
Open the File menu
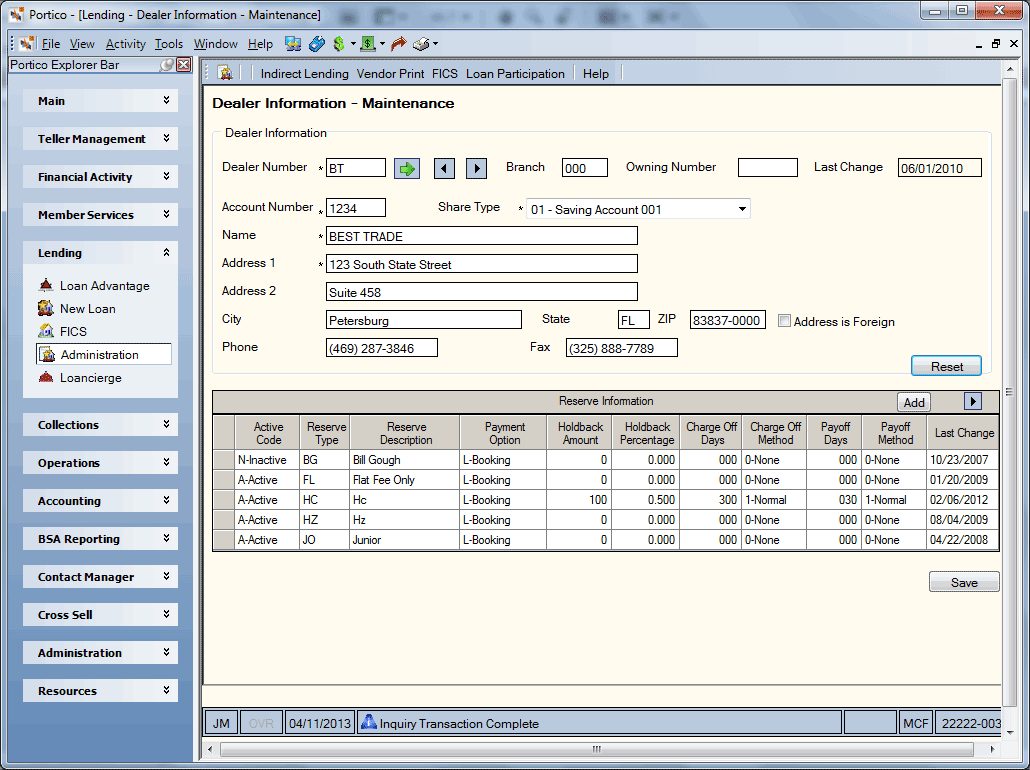[x=51, y=44]
